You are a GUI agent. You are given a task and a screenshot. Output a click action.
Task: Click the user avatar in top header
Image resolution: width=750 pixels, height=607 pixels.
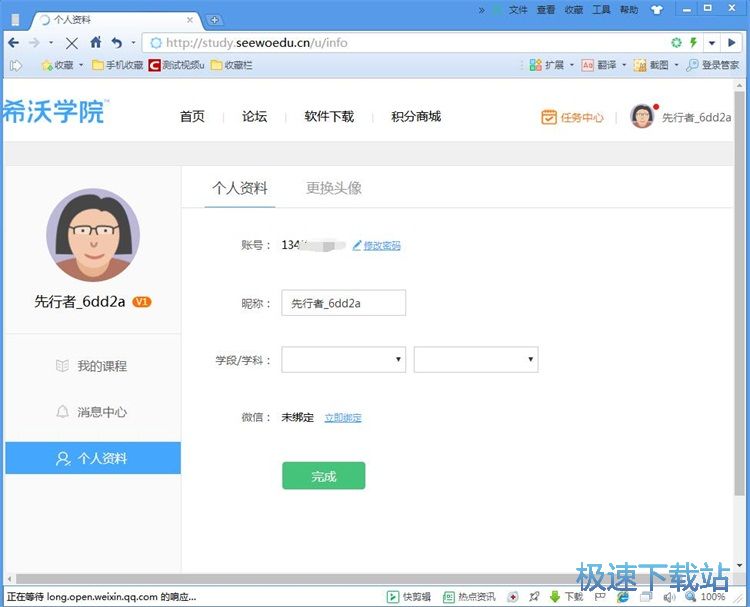641,116
